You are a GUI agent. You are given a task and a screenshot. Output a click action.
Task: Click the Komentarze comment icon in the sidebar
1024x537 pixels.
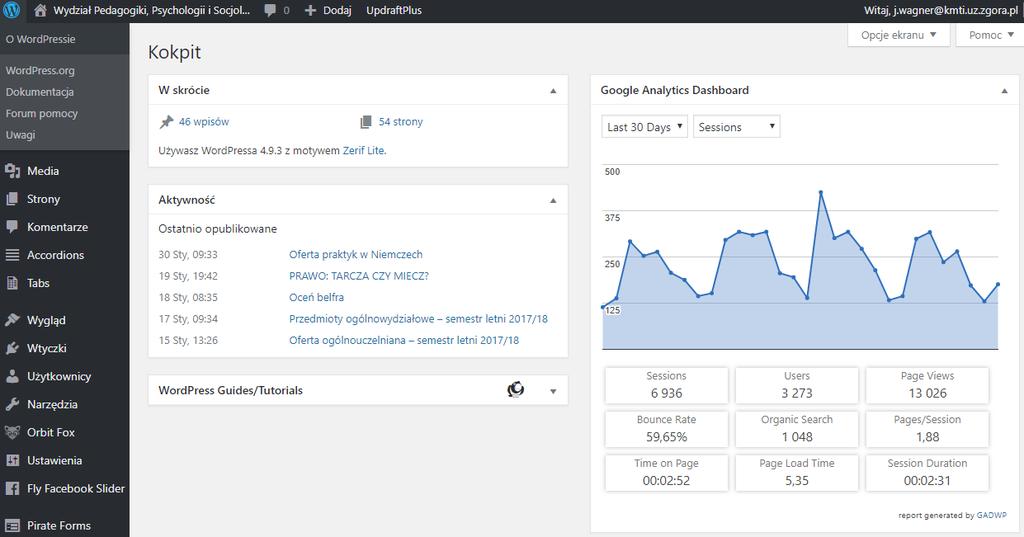tap(12, 227)
